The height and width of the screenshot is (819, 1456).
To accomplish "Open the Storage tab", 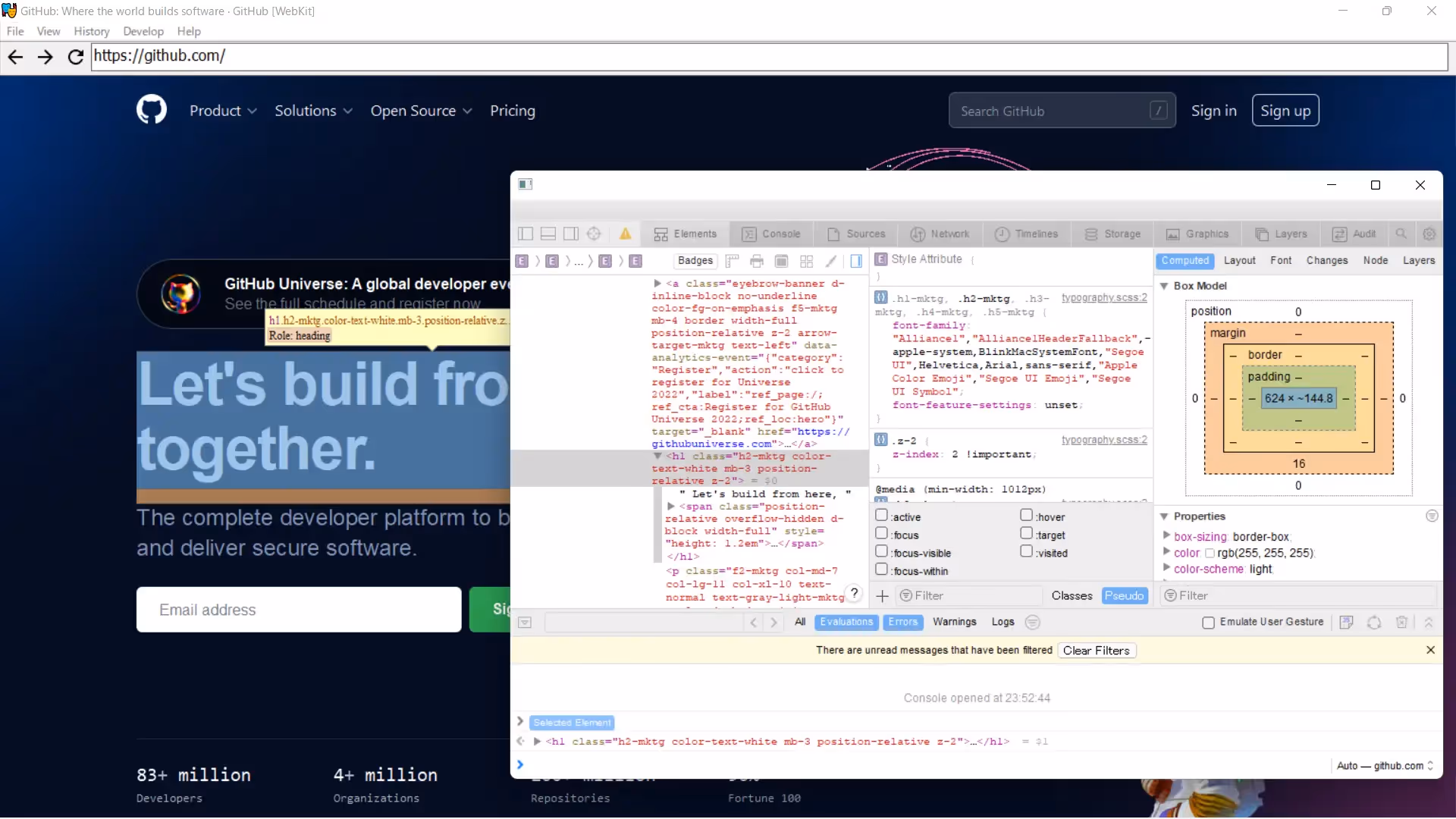I will (1112, 234).
